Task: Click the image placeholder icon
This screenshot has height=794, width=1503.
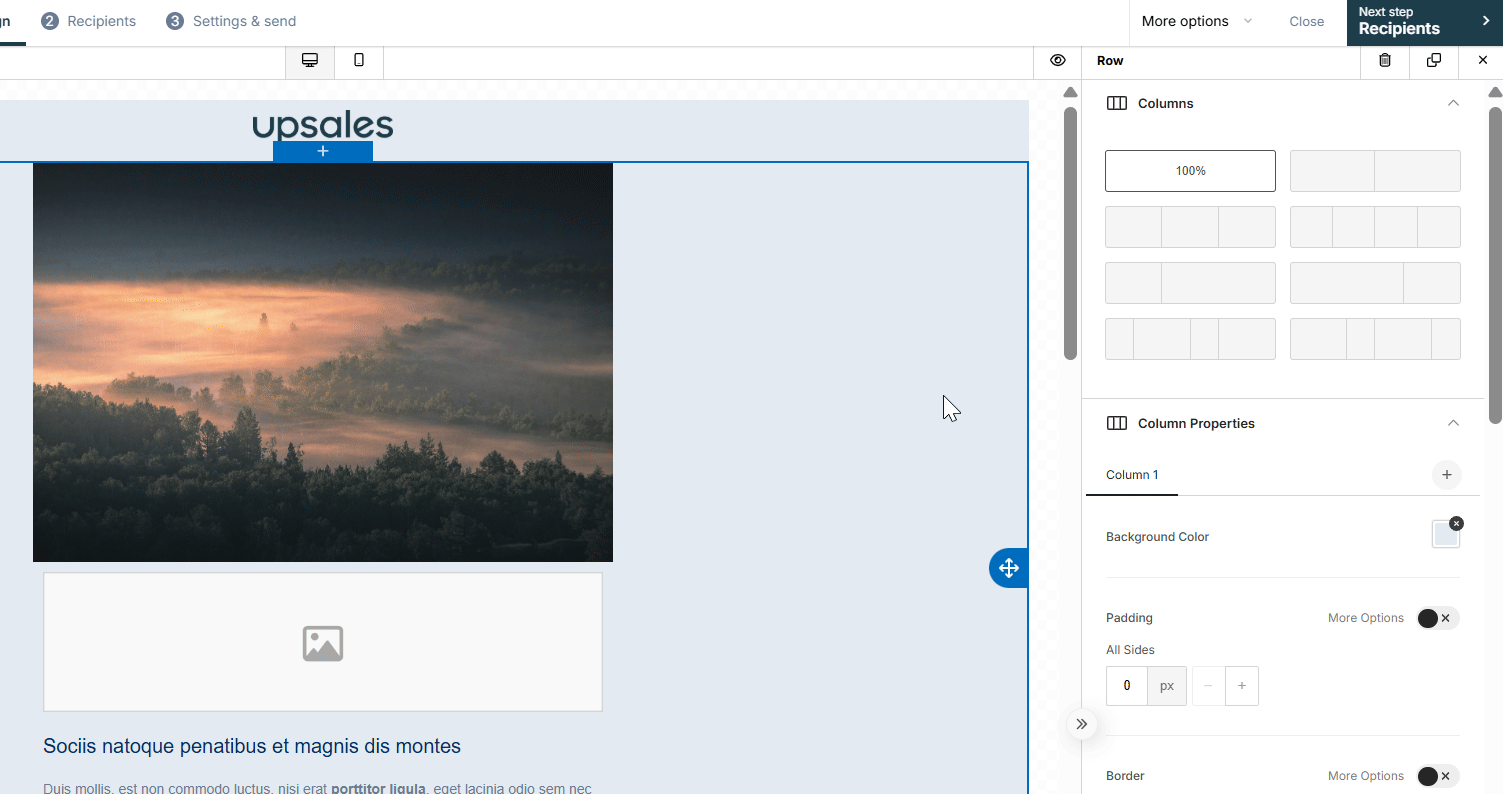Action: (x=323, y=643)
